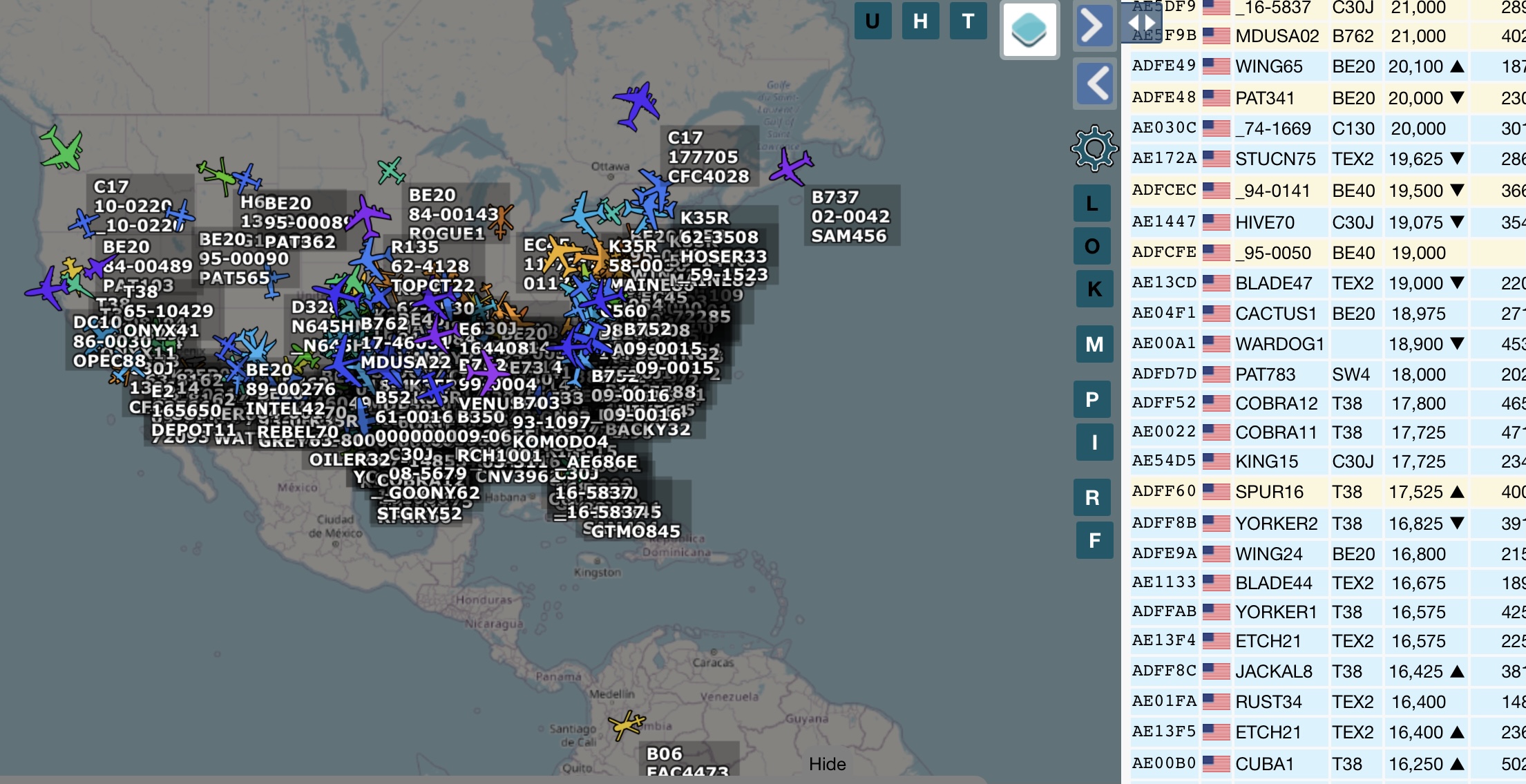Select the BLADE47 table row
The height and width of the screenshot is (784, 1526).
point(1328,283)
